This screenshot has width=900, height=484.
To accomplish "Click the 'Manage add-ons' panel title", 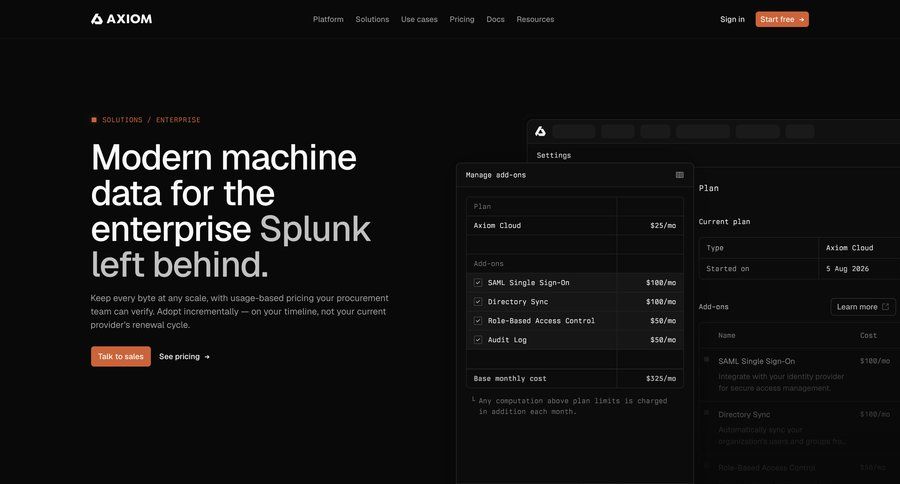I will click(x=495, y=175).
